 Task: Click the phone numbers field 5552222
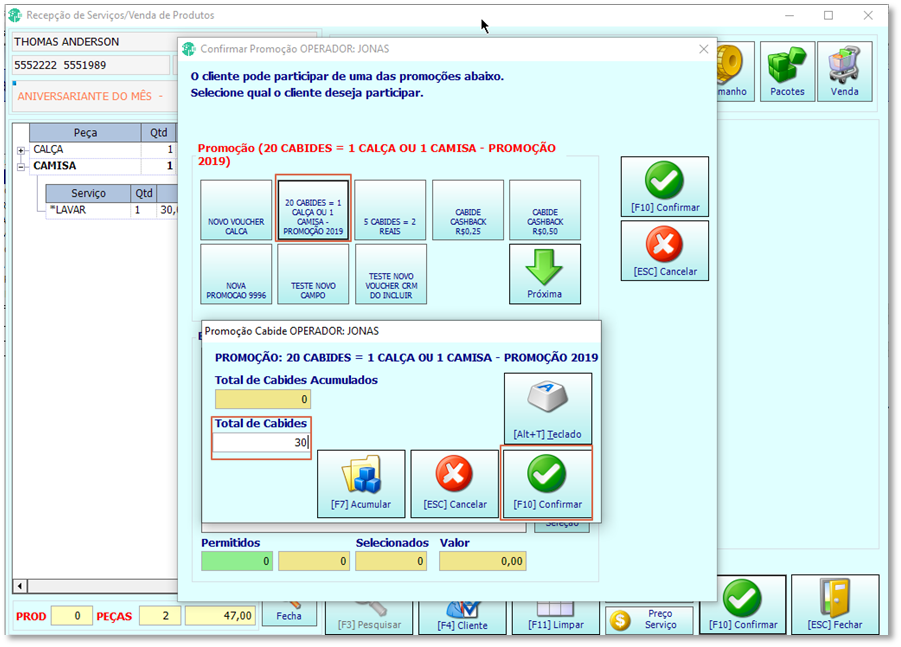click(91, 65)
